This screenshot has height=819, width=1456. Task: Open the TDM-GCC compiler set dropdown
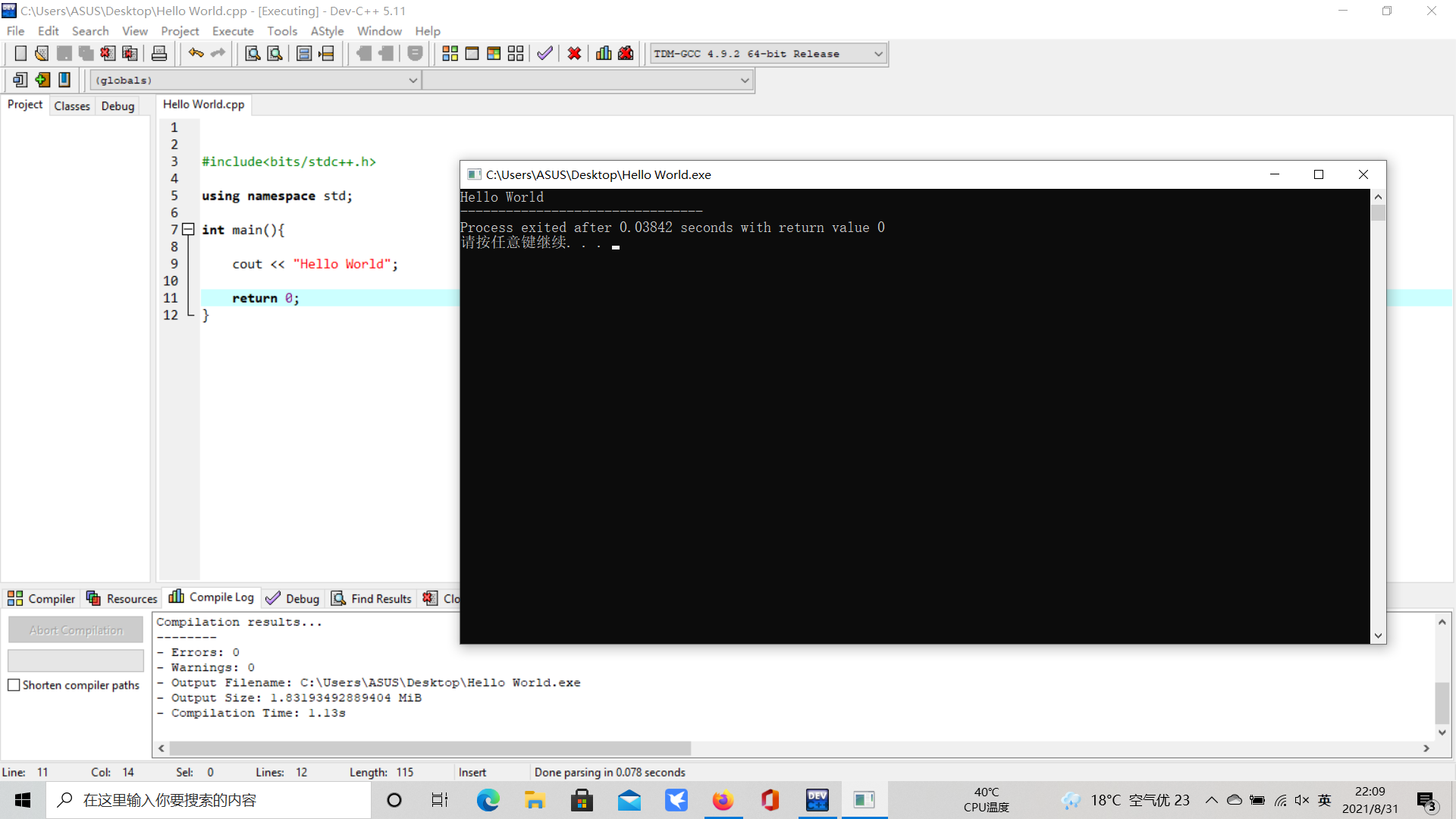(x=878, y=54)
